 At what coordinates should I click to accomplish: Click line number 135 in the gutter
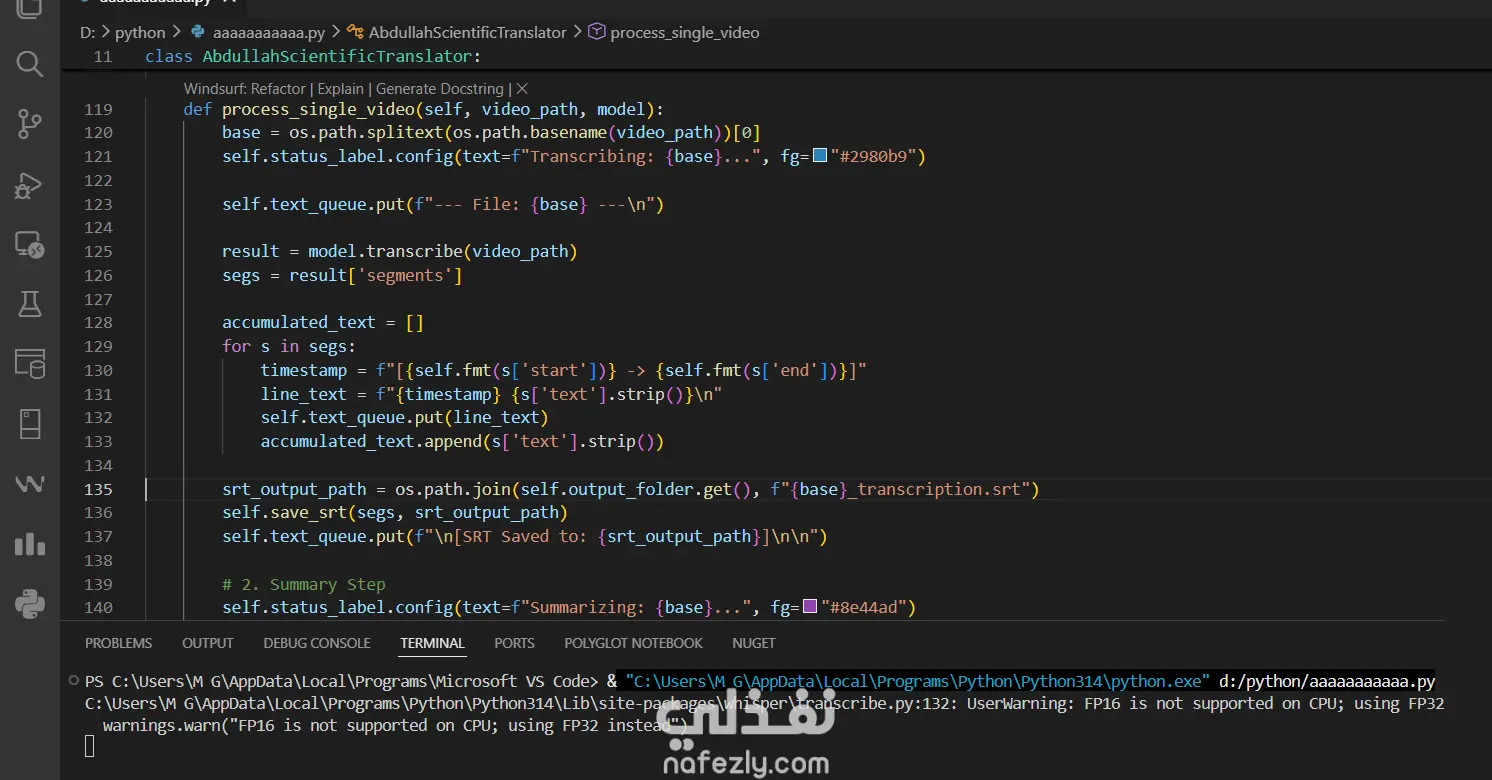(x=98, y=489)
